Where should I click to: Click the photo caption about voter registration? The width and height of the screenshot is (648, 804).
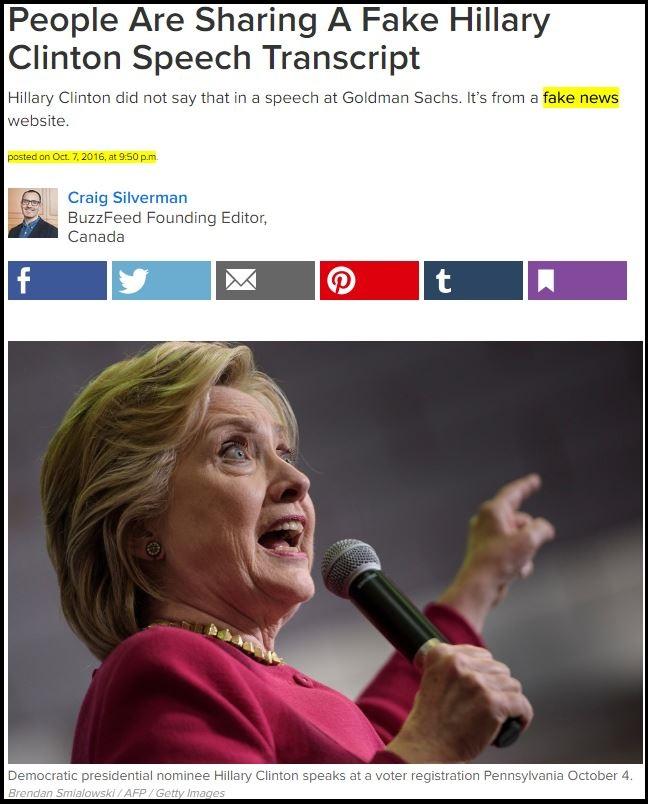click(320, 775)
